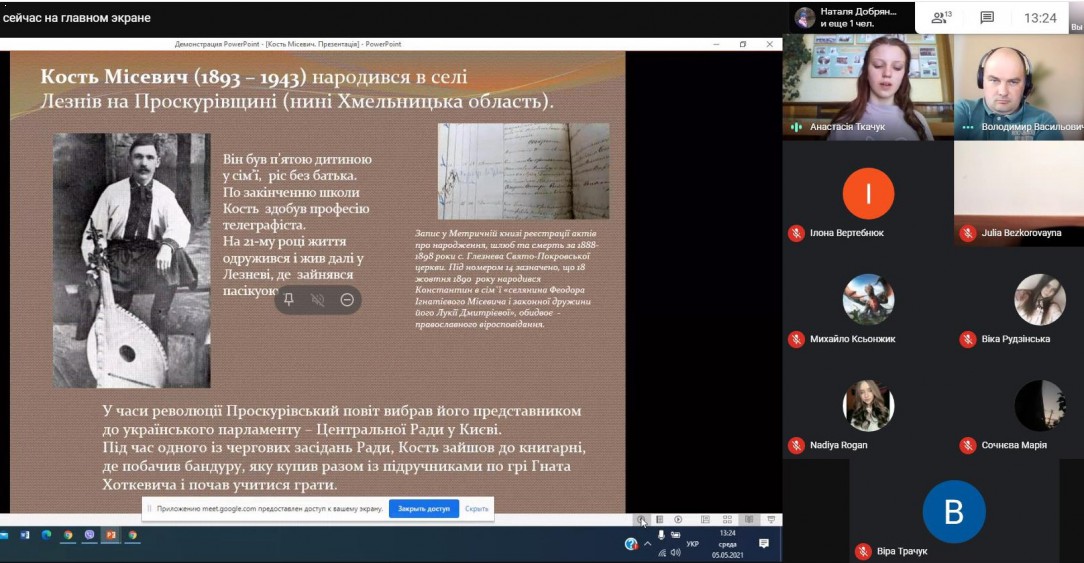
Task: Pin the presentation using the pin icon
Action: point(289,299)
